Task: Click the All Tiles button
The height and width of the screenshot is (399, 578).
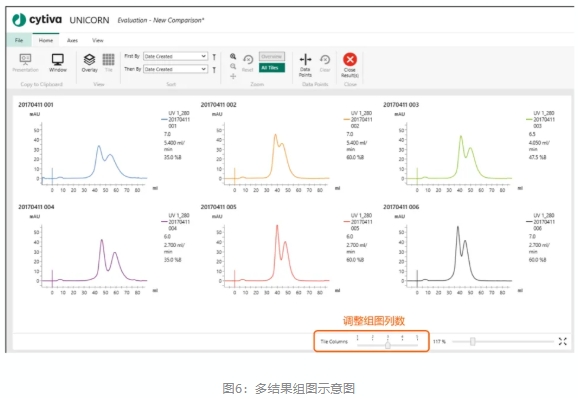Action: [x=272, y=68]
